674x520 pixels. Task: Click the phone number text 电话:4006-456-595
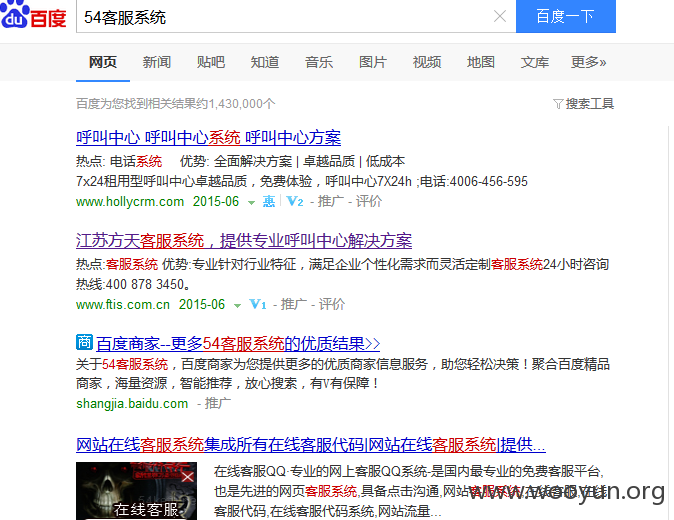(473, 181)
